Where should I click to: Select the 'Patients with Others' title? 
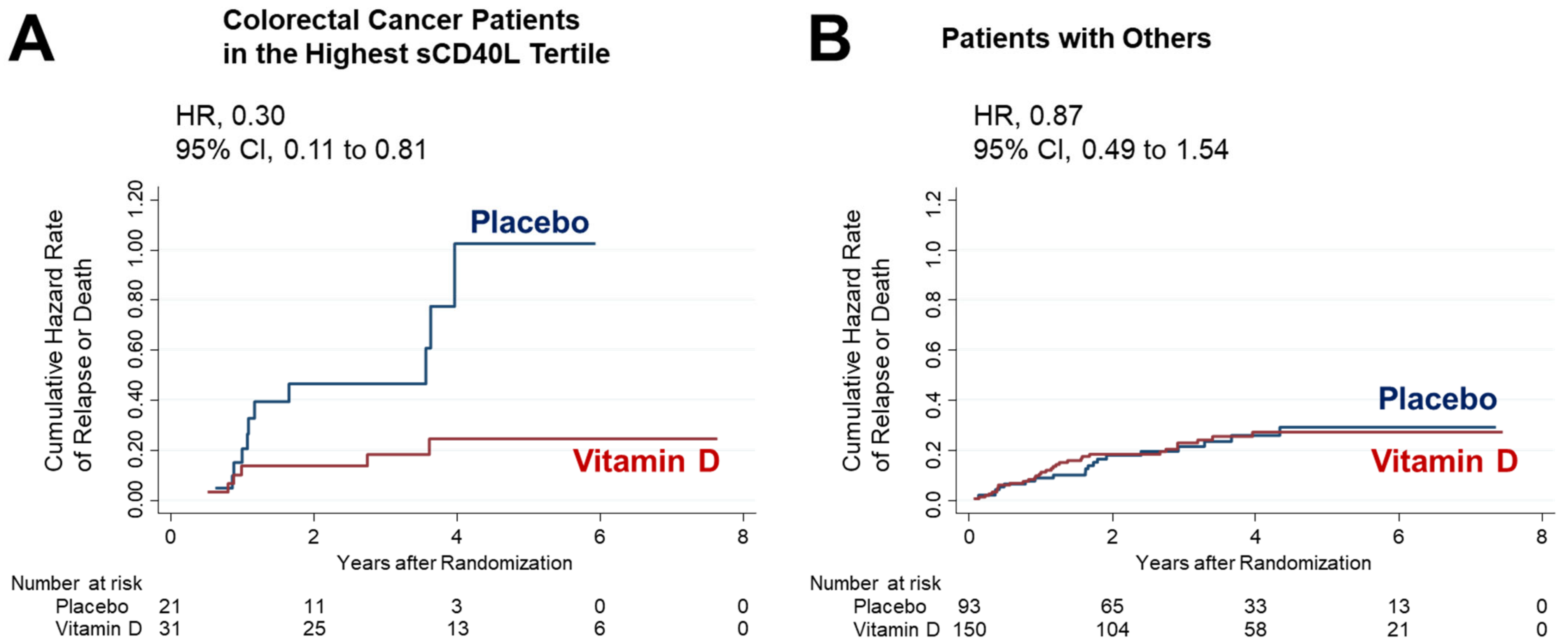pyautogui.click(x=1076, y=38)
